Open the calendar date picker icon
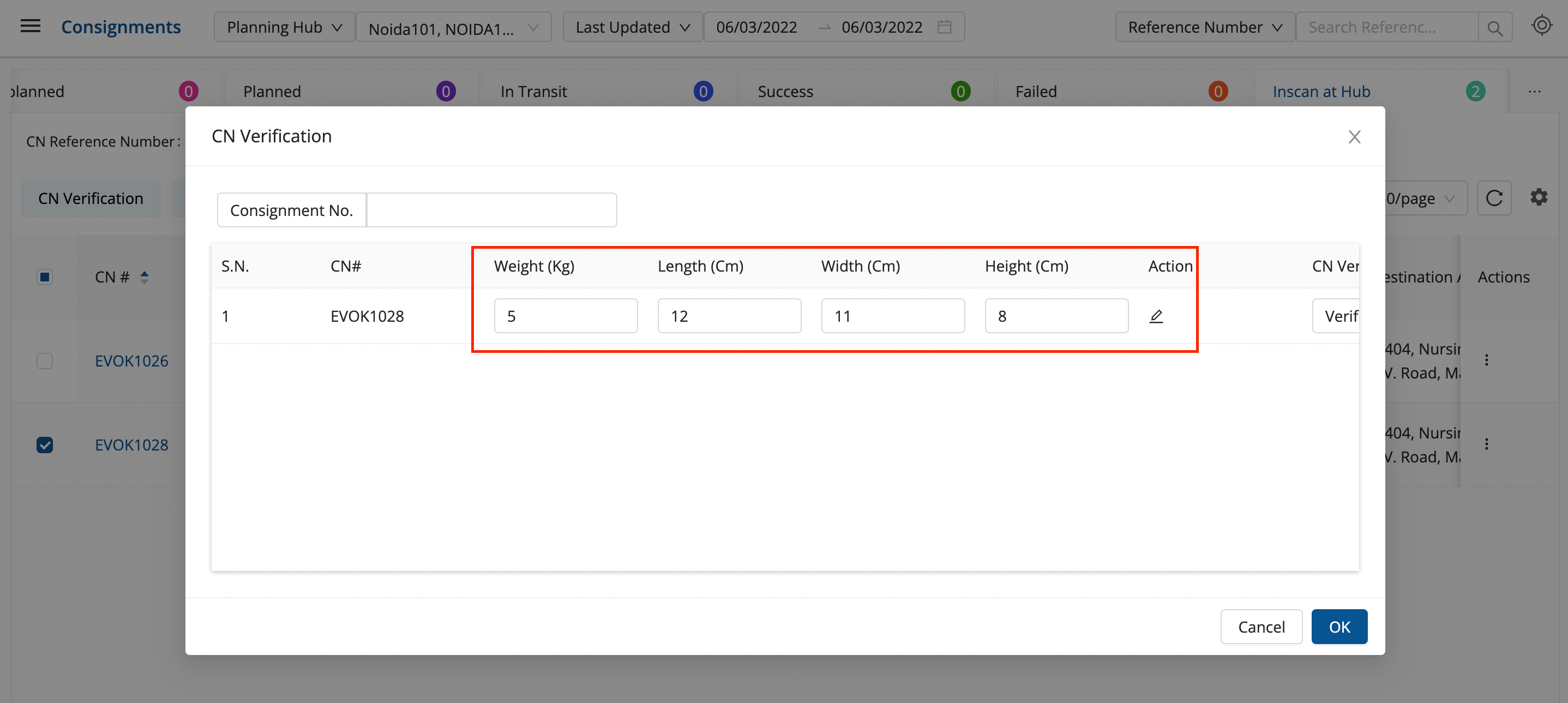The image size is (1568, 703). click(x=944, y=27)
